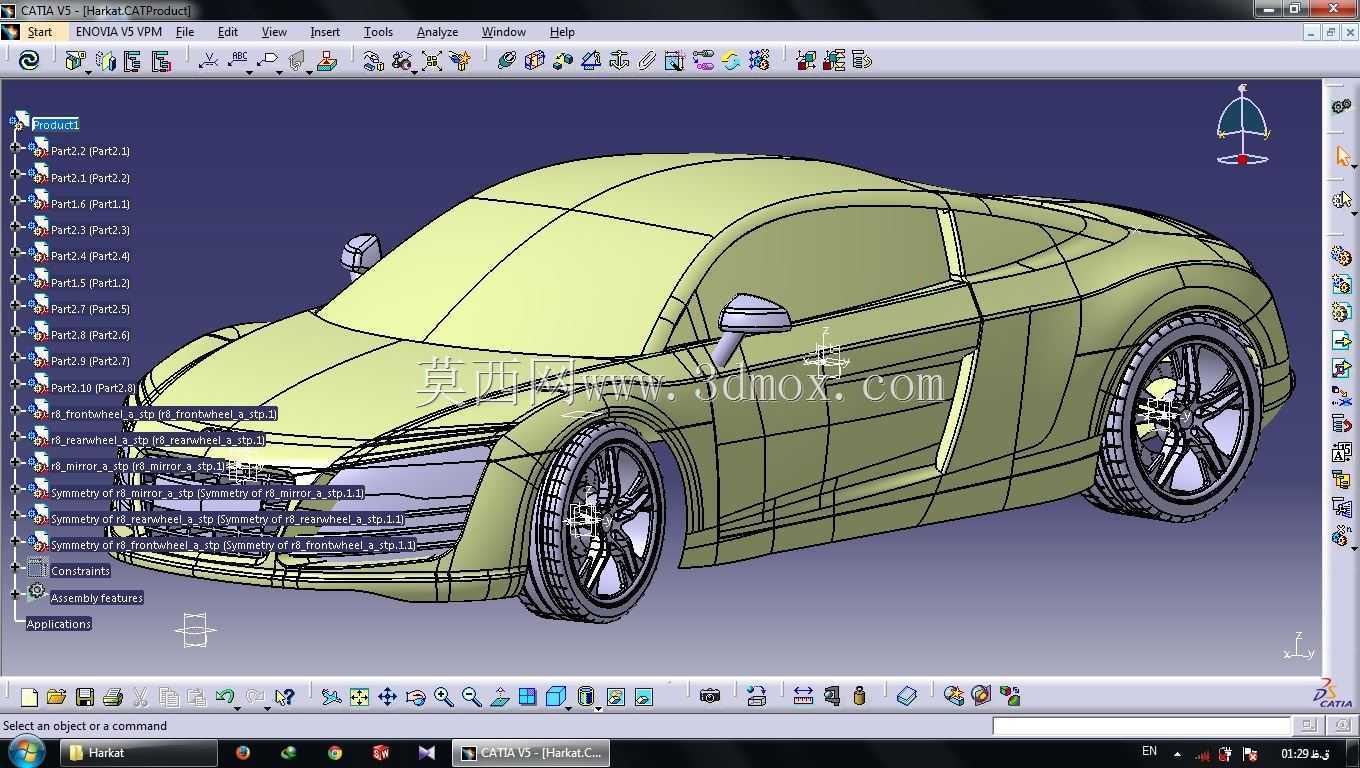Expand the r8_frontwheel_a_stp tree node
The height and width of the screenshot is (768, 1360).
point(15,410)
